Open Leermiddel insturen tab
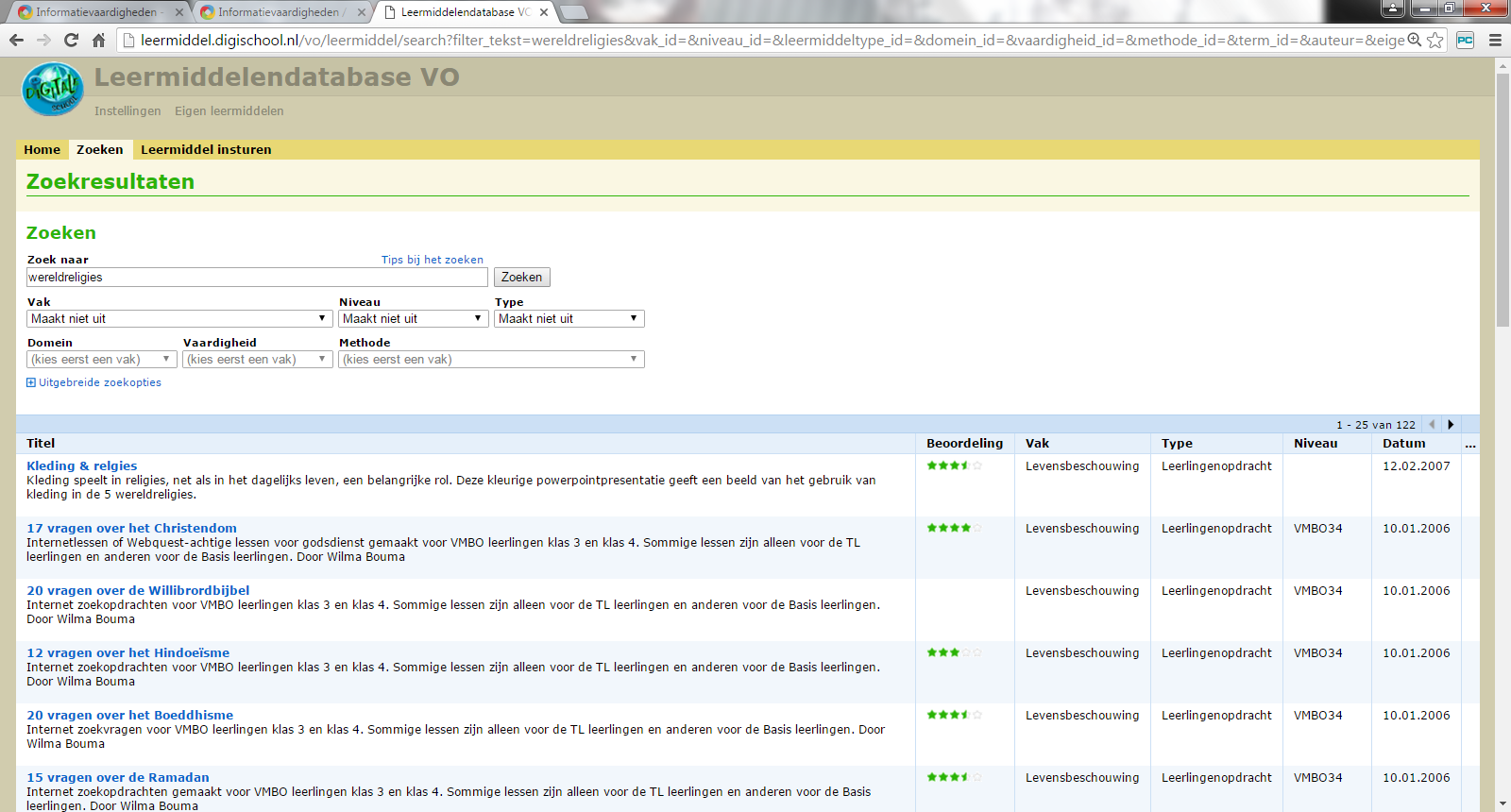This screenshot has height=812, width=1511. click(x=206, y=149)
